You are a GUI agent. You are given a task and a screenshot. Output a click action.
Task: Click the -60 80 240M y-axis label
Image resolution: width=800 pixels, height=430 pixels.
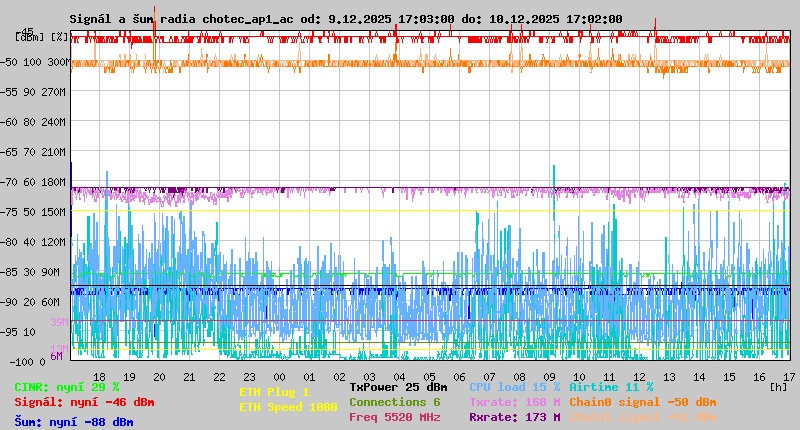coord(40,121)
